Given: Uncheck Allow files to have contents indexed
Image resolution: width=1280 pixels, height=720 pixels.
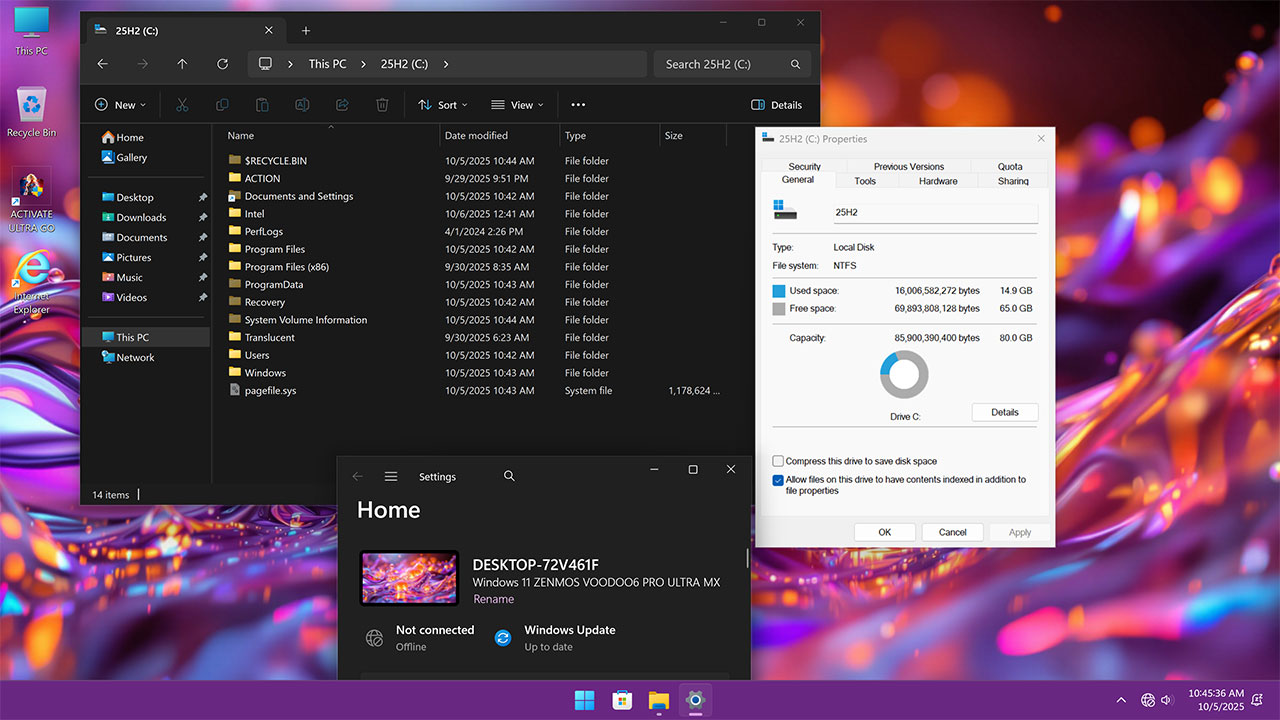Looking at the screenshot, I should tap(778, 480).
